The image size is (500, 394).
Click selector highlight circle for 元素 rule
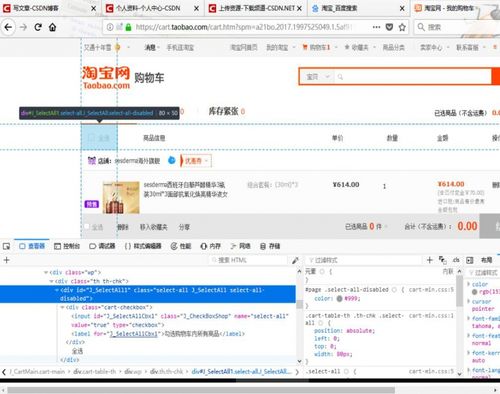[x=322, y=272]
